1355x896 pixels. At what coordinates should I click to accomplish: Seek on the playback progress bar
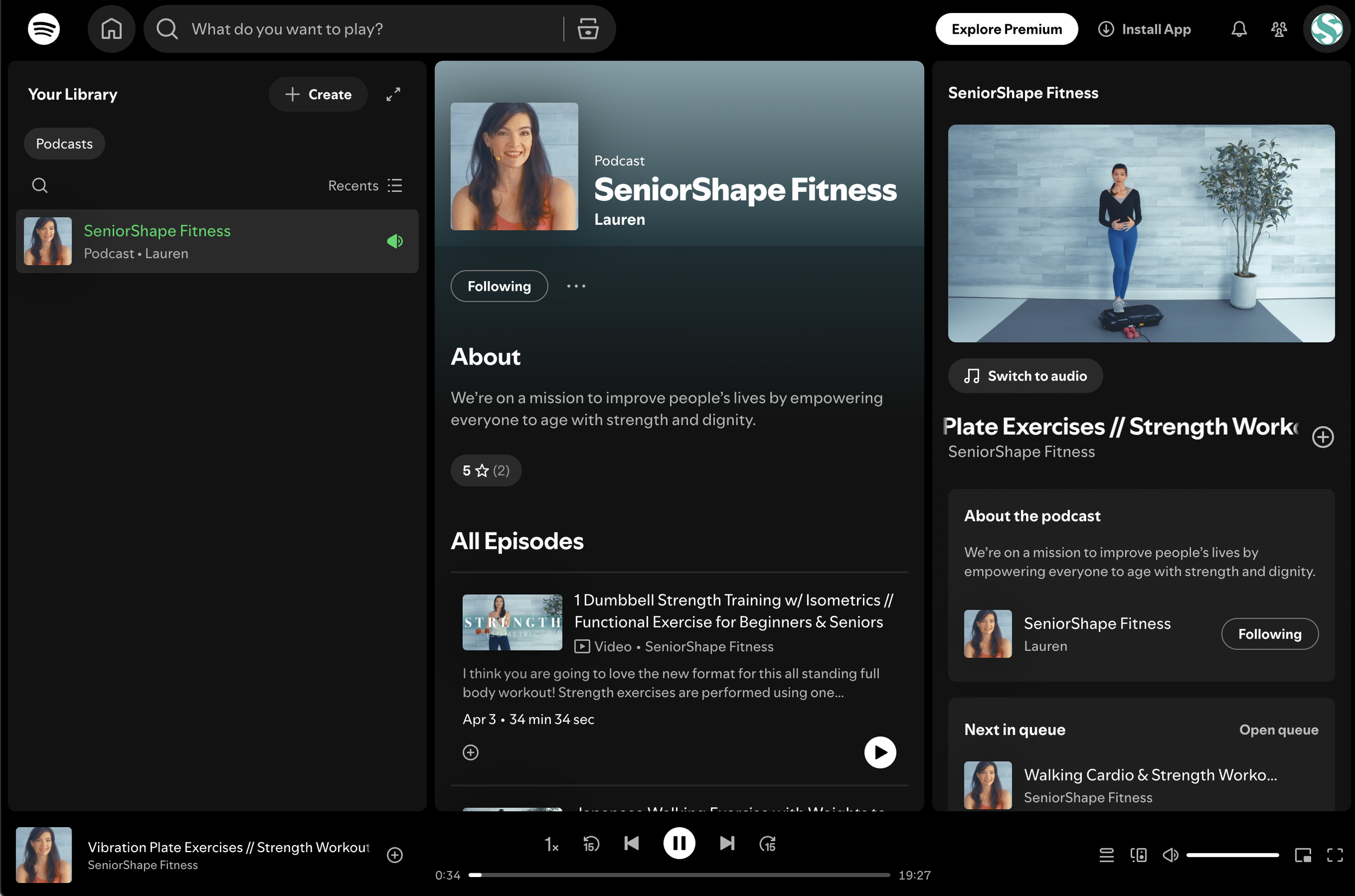679,875
